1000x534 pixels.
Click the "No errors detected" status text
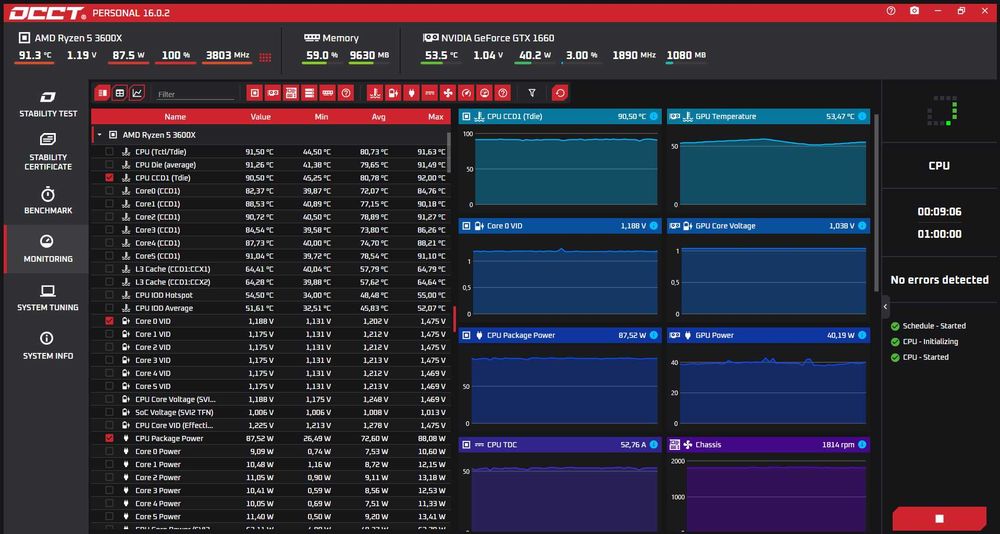click(939, 279)
